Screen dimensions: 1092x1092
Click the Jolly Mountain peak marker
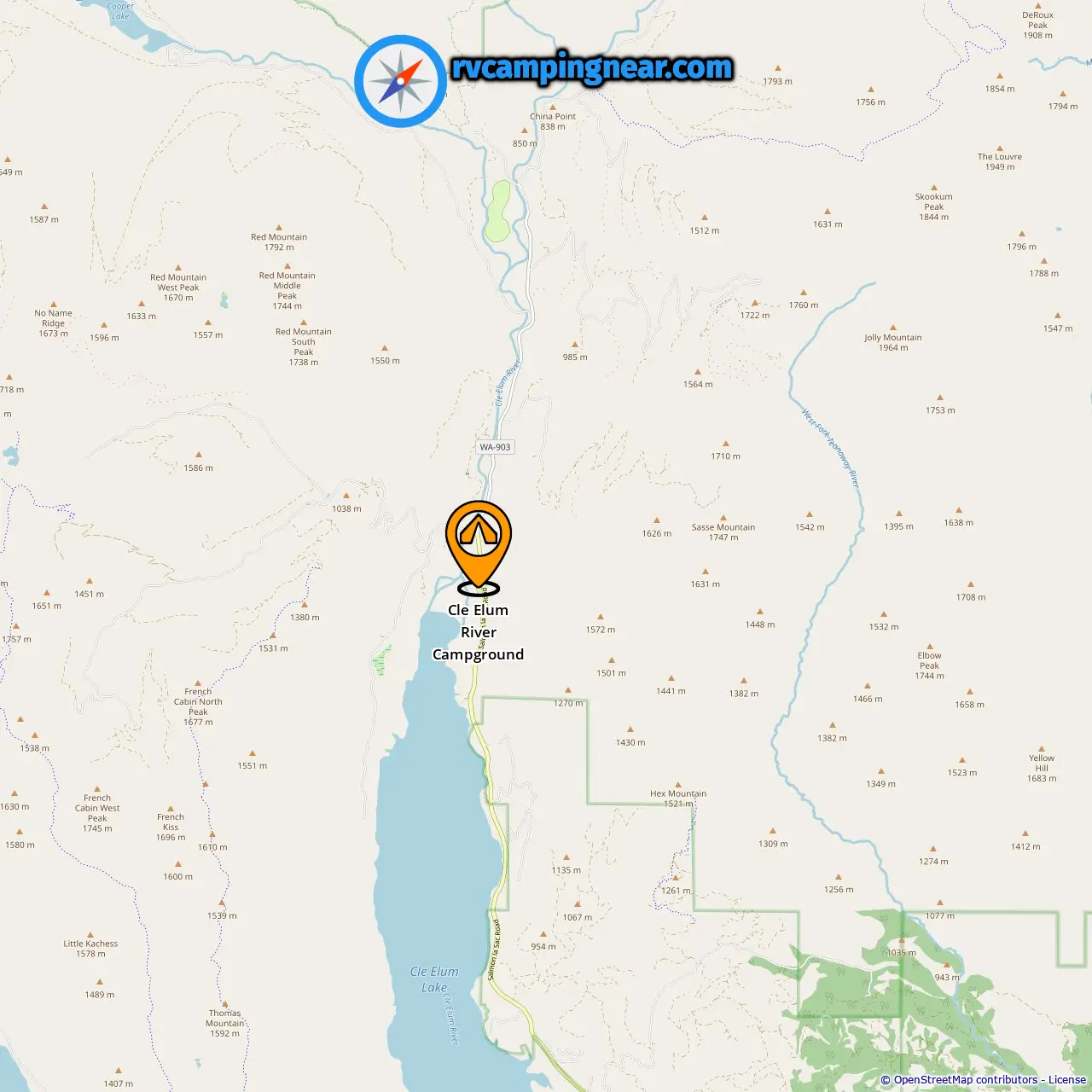pos(893,328)
